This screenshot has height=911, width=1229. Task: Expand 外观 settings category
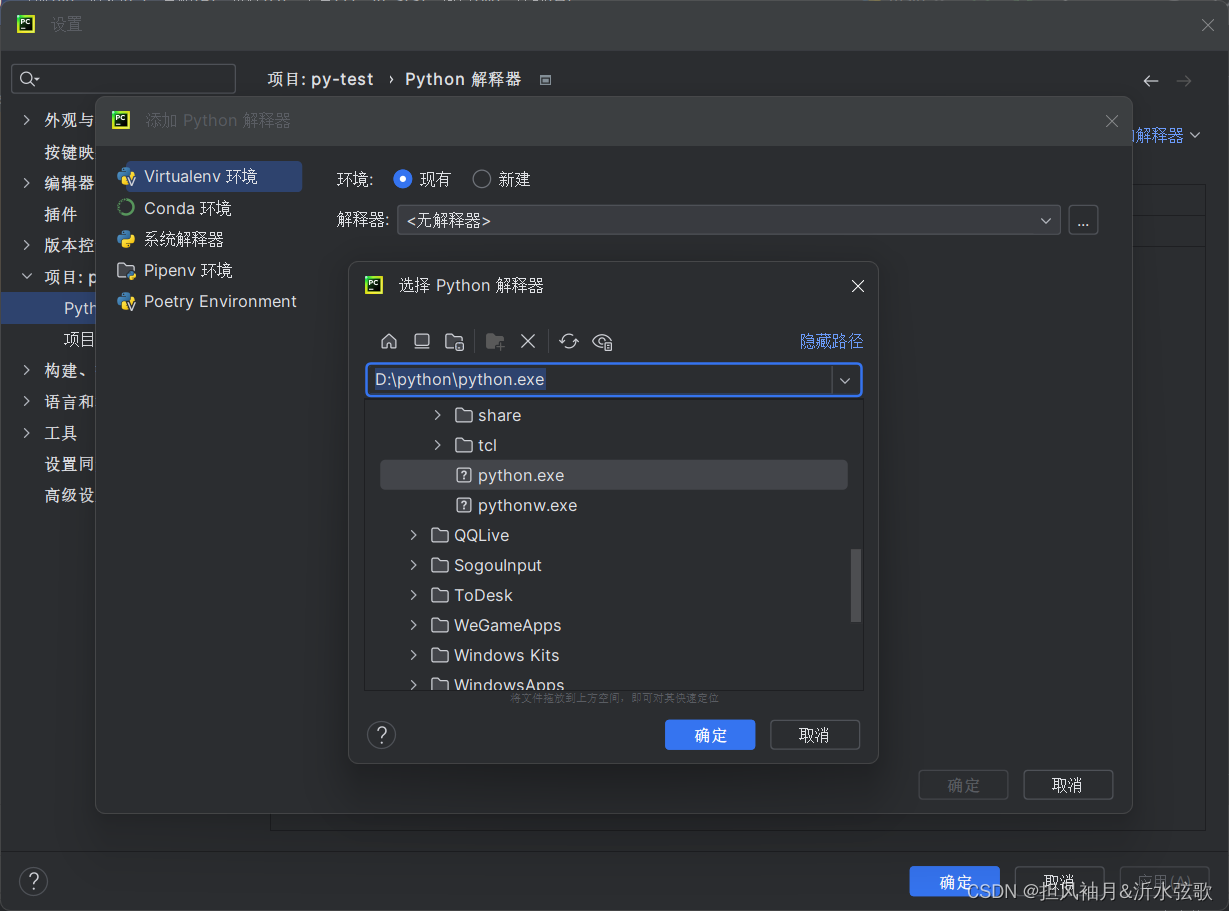click(x=27, y=120)
